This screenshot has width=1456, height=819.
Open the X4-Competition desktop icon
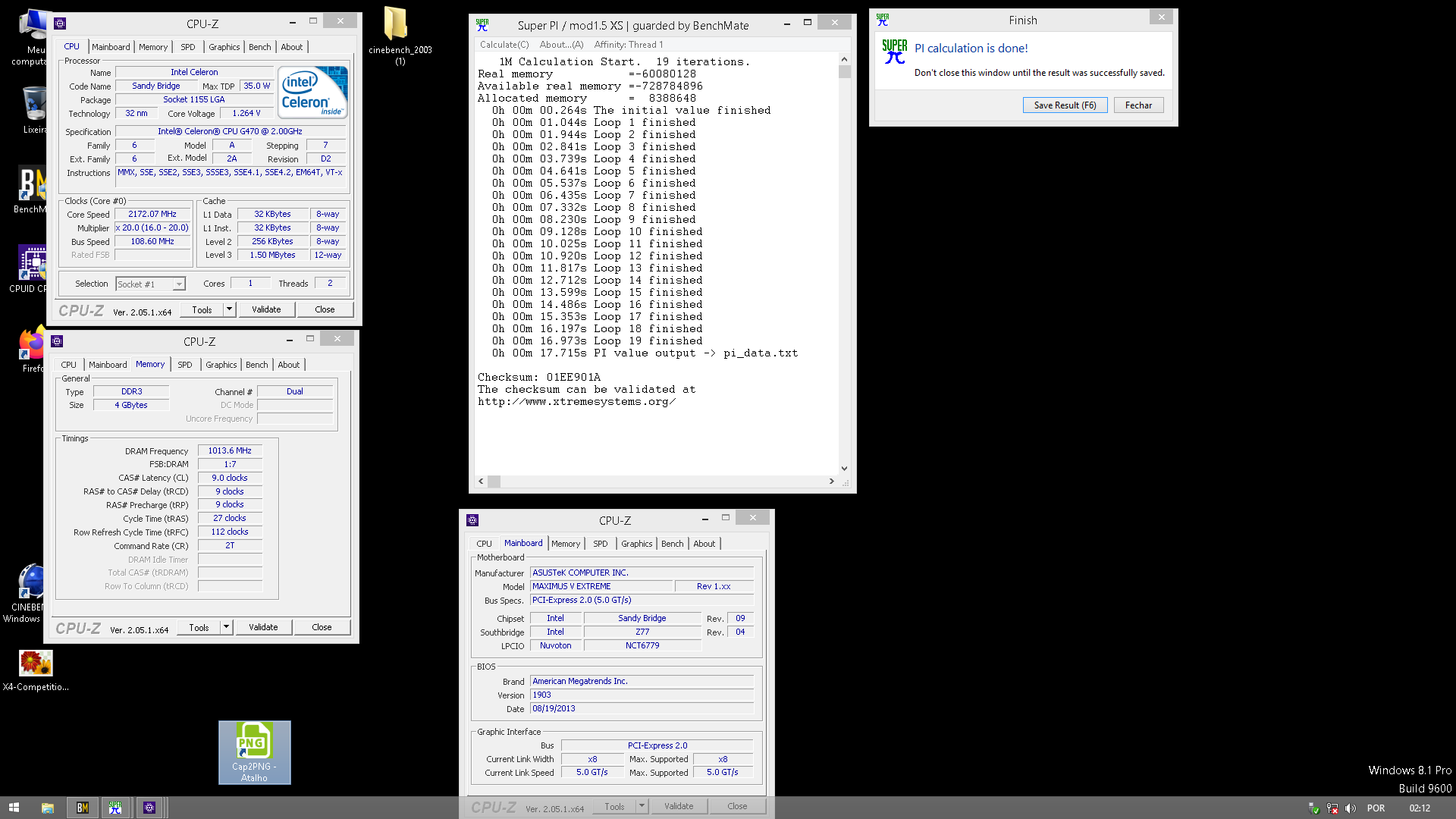tap(36, 672)
